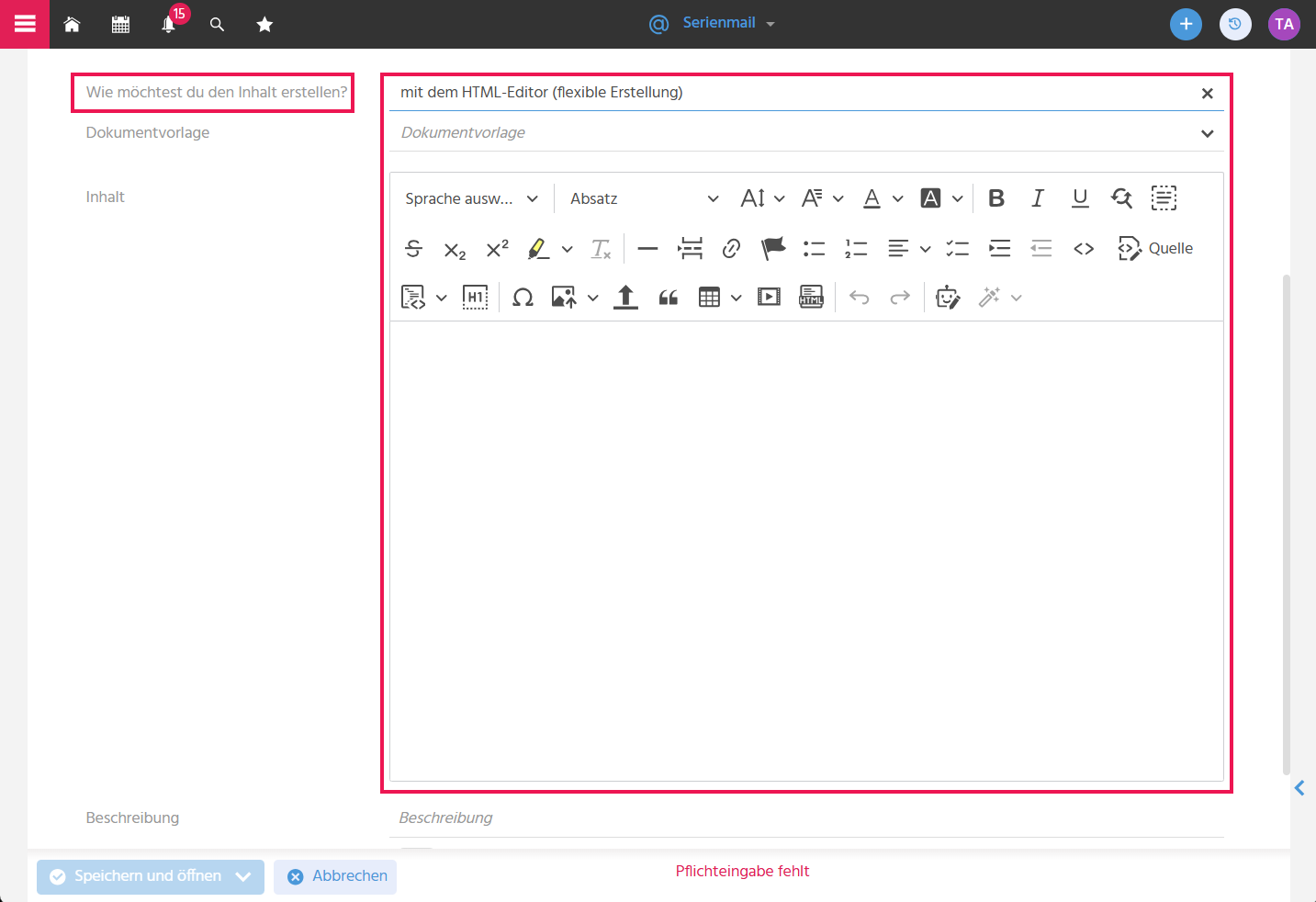Click the text alignment icon
The height and width of the screenshot is (902, 1316).
(x=898, y=248)
